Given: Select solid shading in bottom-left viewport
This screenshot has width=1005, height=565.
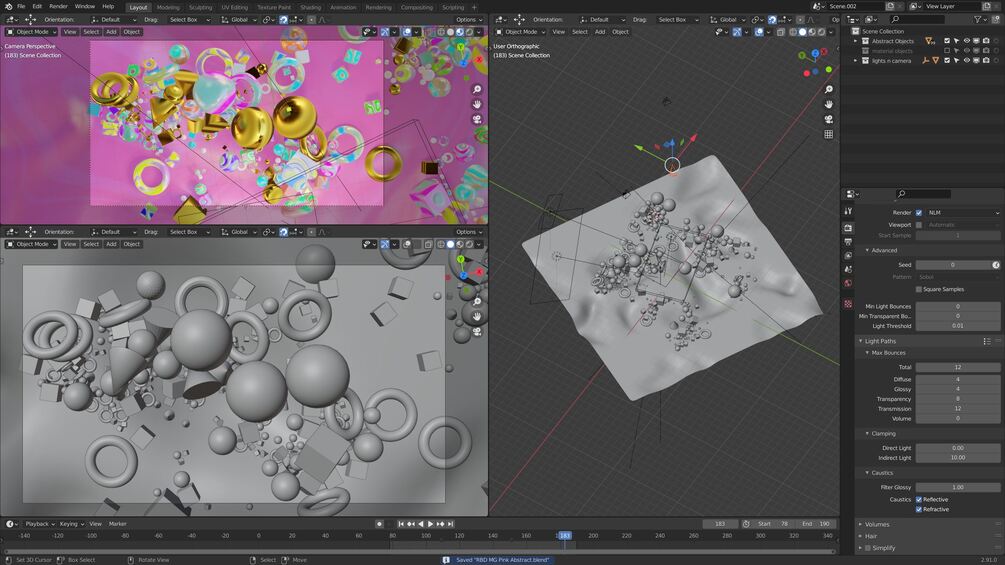Looking at the screenshot, I should point(451,244).
